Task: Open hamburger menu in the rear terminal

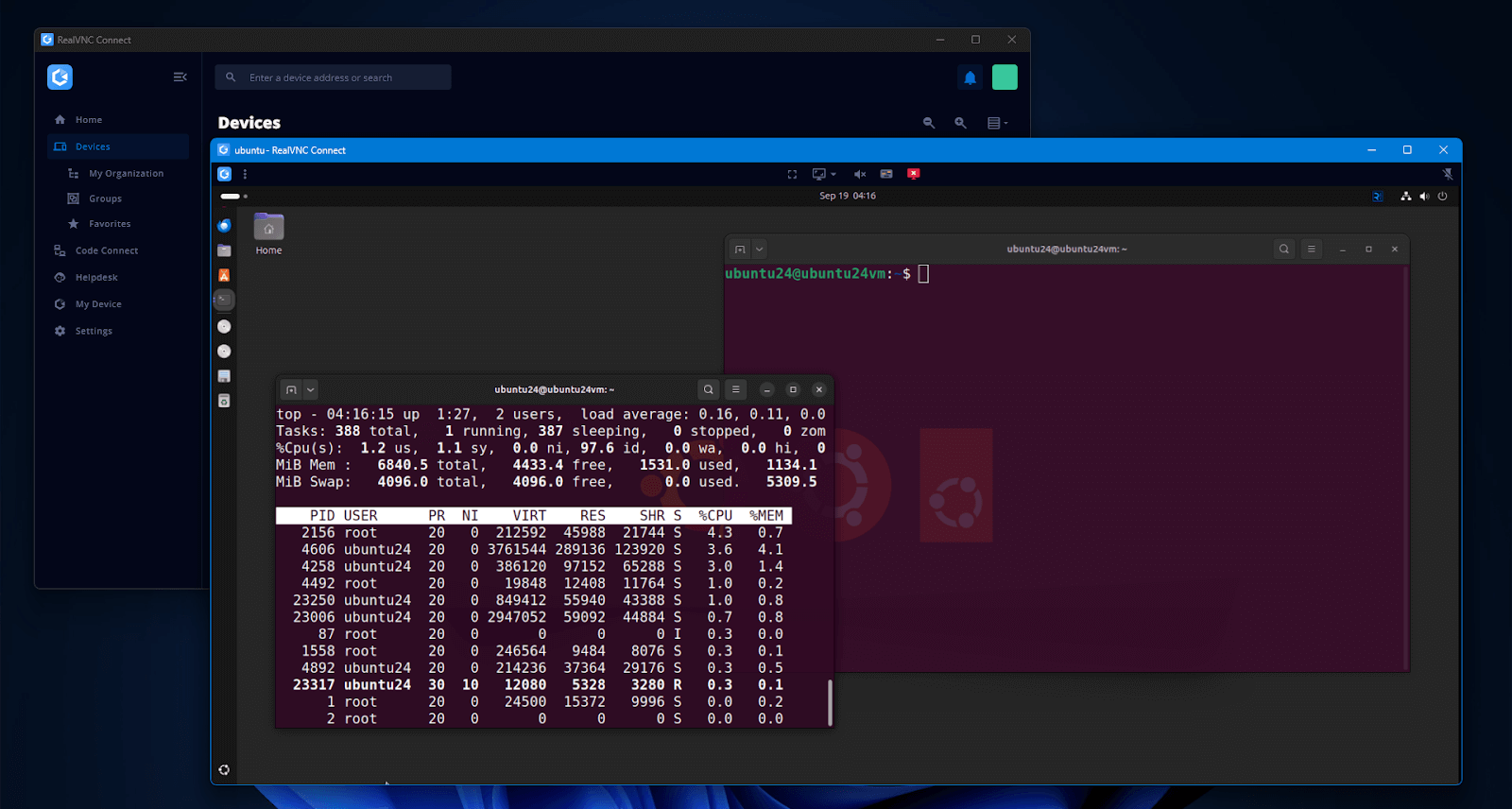Action: click(1311, 250)
